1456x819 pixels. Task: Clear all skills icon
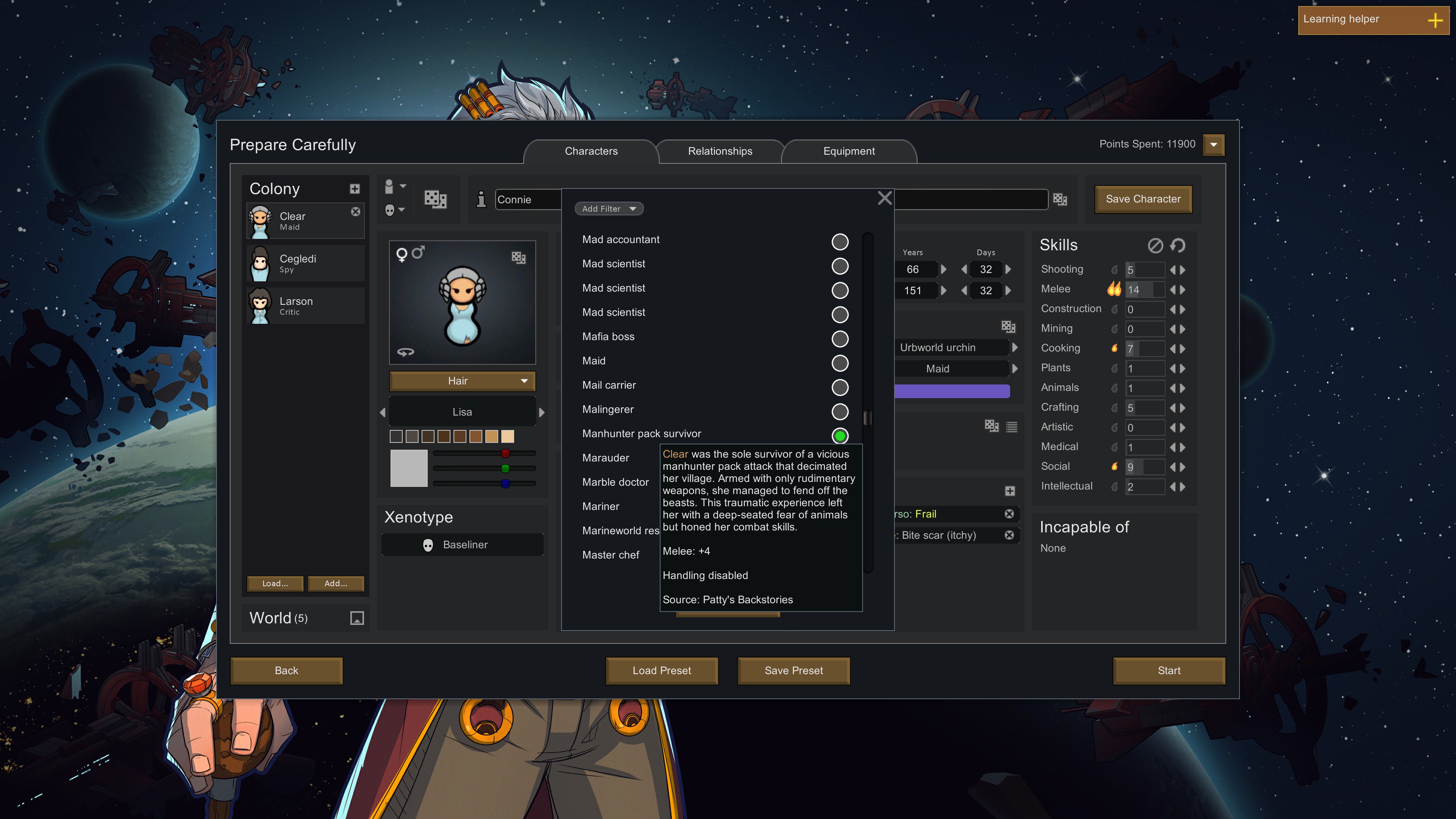tap(1155, 245)
